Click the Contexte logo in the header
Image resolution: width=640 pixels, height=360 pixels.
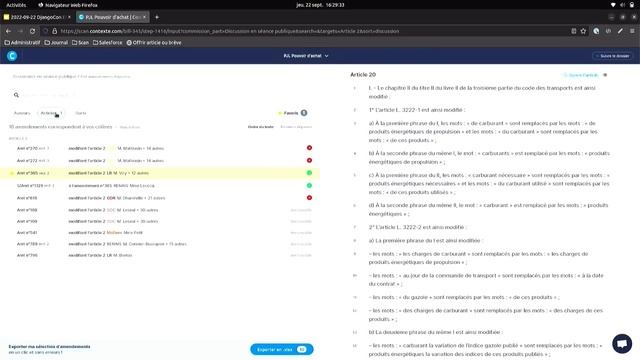pos(12,56)
